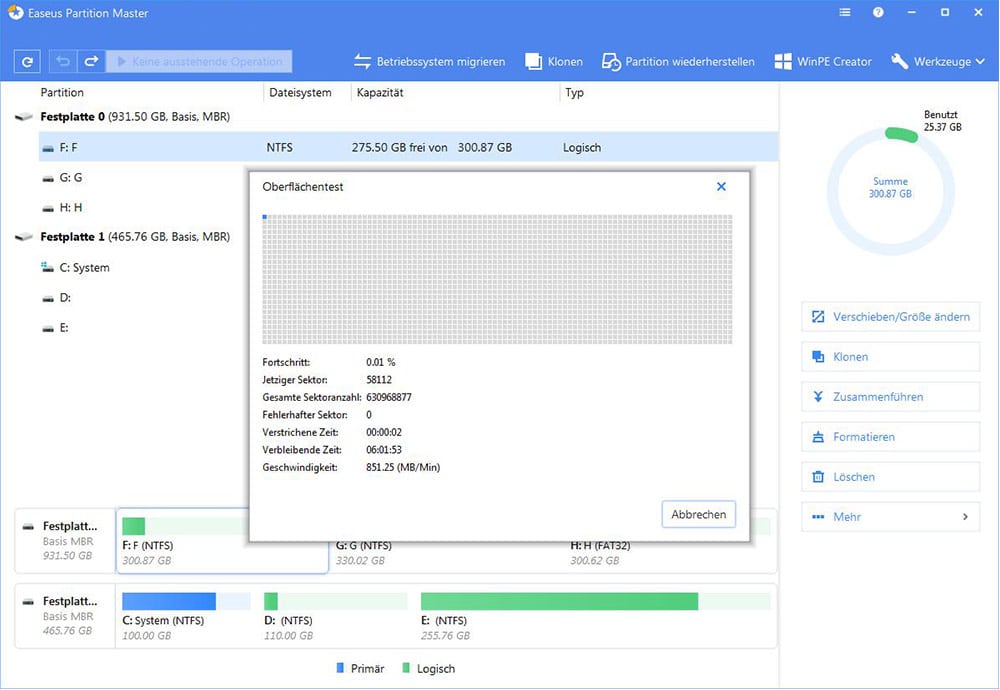Viewport: 1000px width, 690px height.
Task: Click the Typ column header
Action: (x=574, y=92)
